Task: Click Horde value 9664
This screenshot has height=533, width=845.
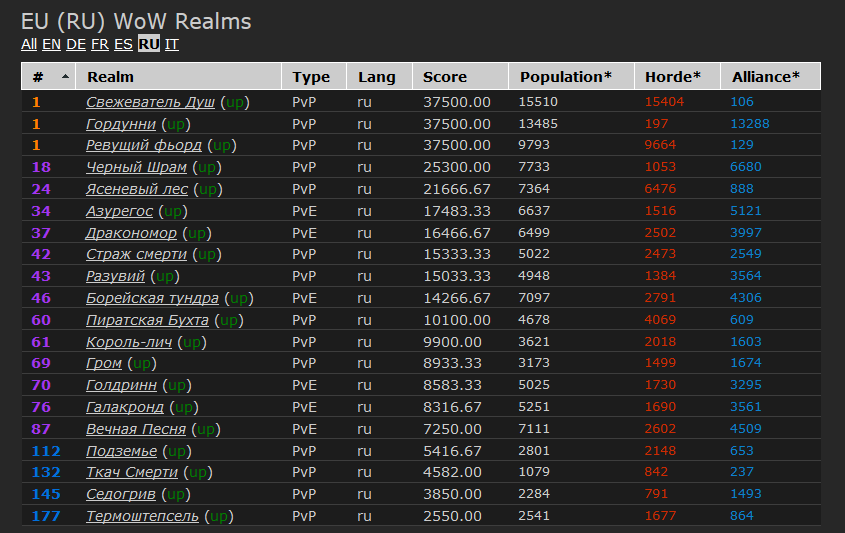Action: point(660,145)
